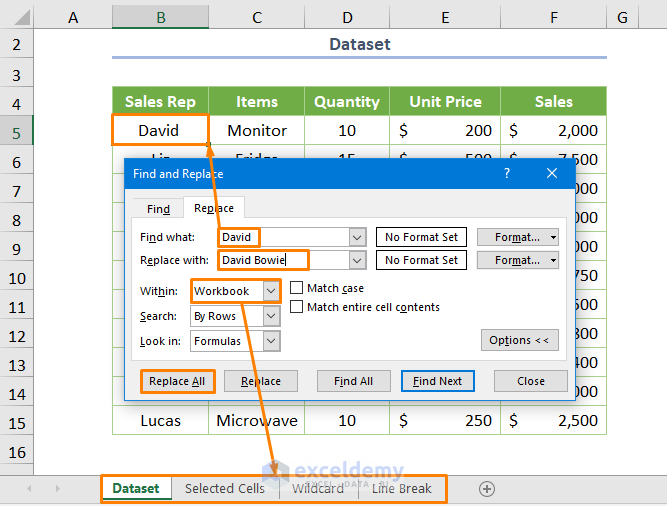Expand the Within dropdown

coord(271,290)
